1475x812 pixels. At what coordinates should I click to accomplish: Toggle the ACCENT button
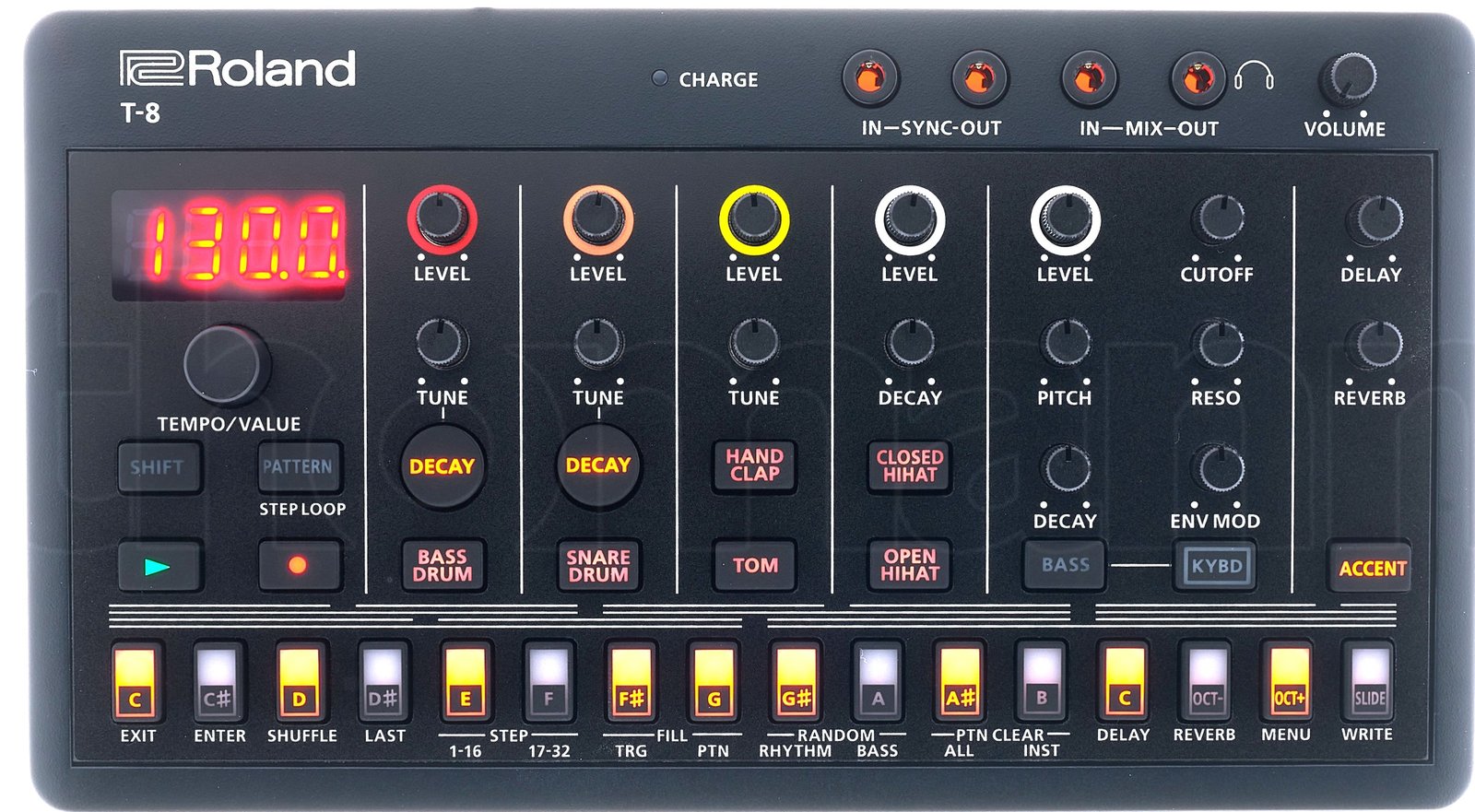pos(1371,568)
